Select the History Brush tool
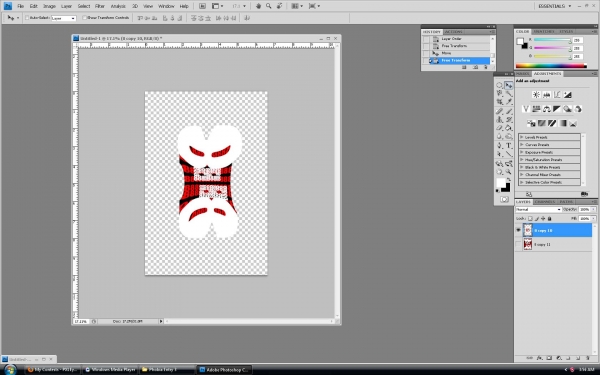The image size is (600, 375). coord(509,120)
